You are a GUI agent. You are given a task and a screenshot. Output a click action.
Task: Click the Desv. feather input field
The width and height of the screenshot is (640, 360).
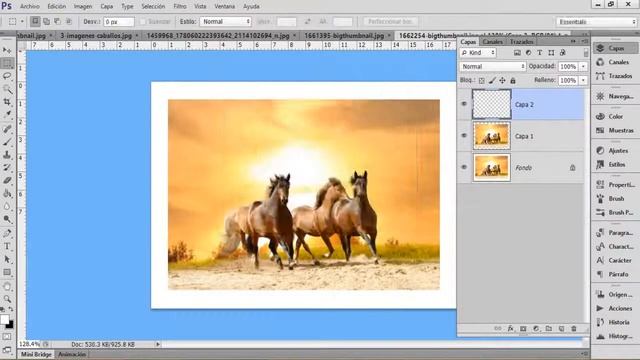[118, 22]
